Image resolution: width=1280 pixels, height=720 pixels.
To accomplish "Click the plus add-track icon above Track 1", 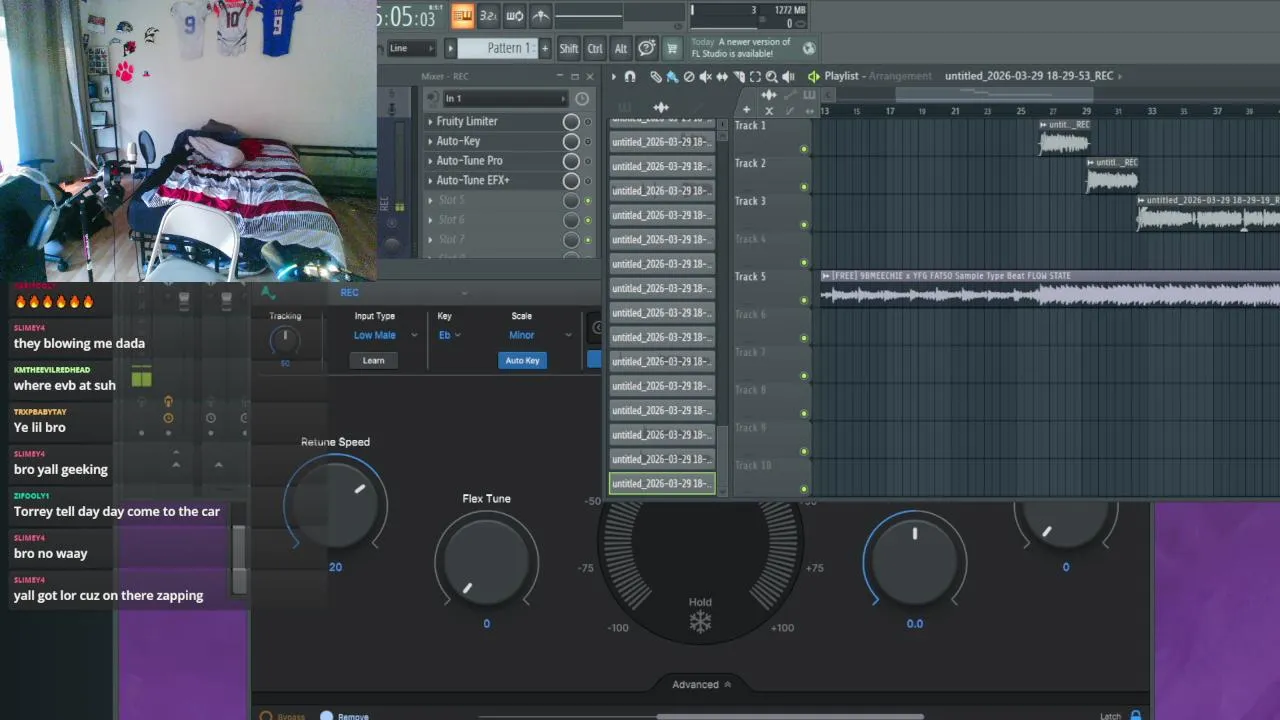I will click(x=746, y=110).
